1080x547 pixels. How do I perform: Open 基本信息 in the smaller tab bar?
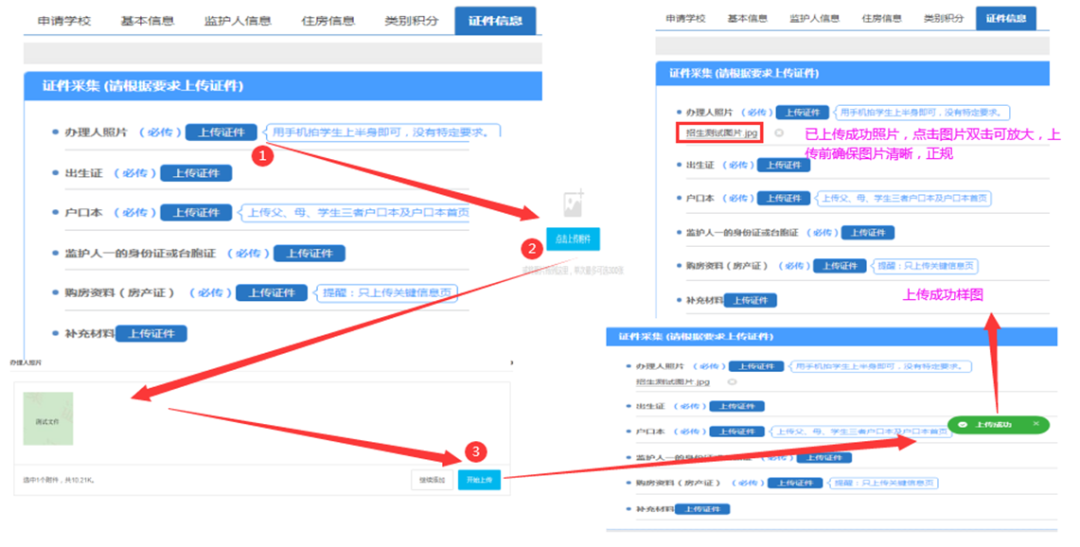747,19
